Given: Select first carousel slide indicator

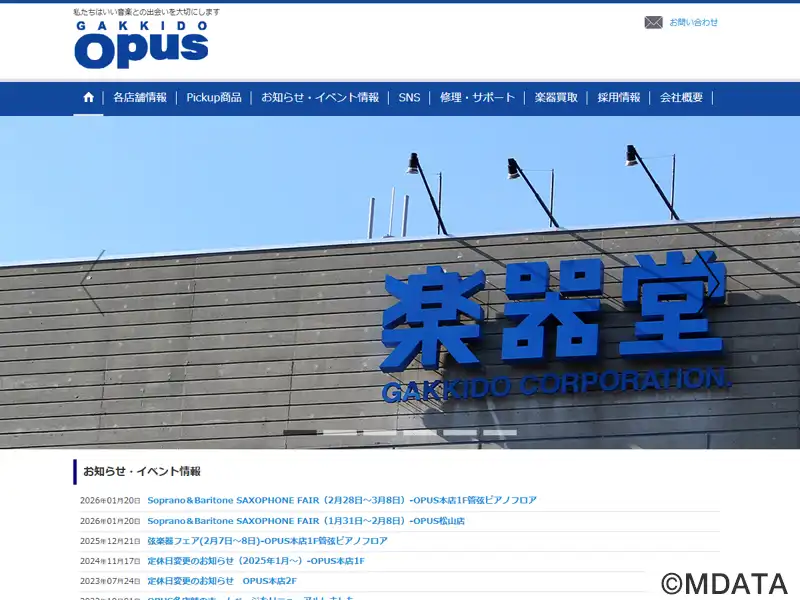Looking at the screenshot, I should (x=300, y=433).
